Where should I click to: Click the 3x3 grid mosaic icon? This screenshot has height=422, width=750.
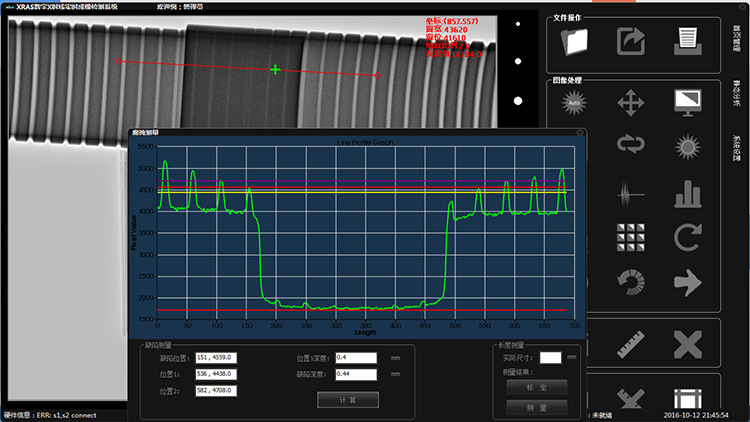pyautogui.click(x=630, y=237)
